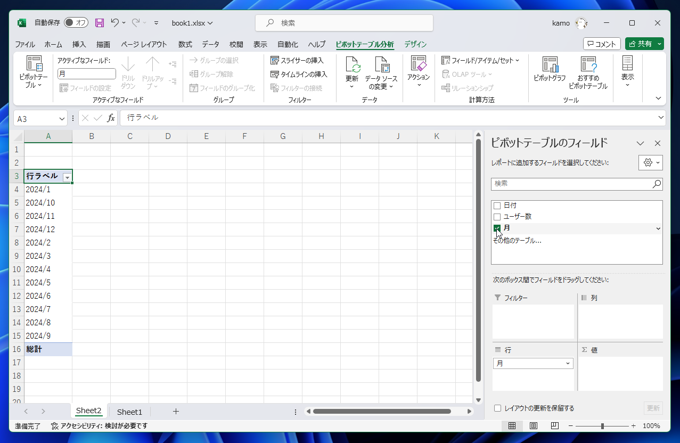Toggle the 自動保存 switch
The width and height of the screenshot is (680, 443).
pos(76,23)
